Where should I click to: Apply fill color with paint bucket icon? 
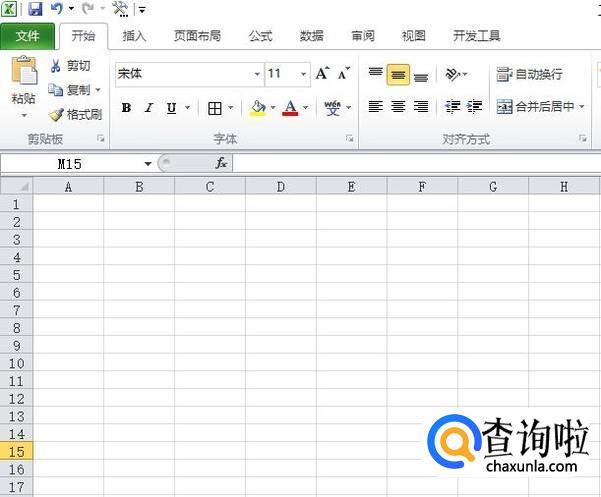(x=259, y=108)
